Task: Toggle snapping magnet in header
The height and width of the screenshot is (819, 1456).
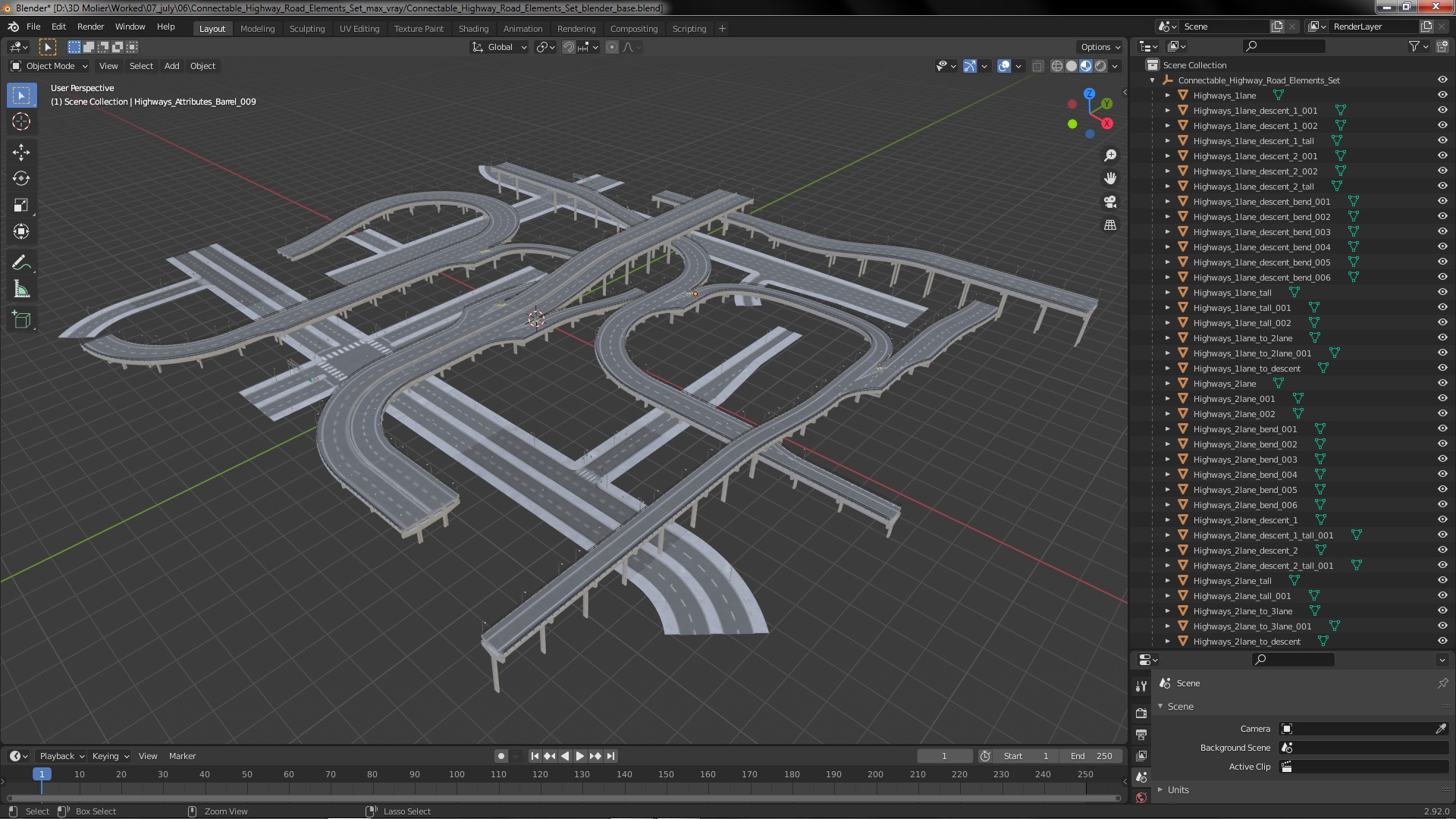Action: (x=568, y=47)
